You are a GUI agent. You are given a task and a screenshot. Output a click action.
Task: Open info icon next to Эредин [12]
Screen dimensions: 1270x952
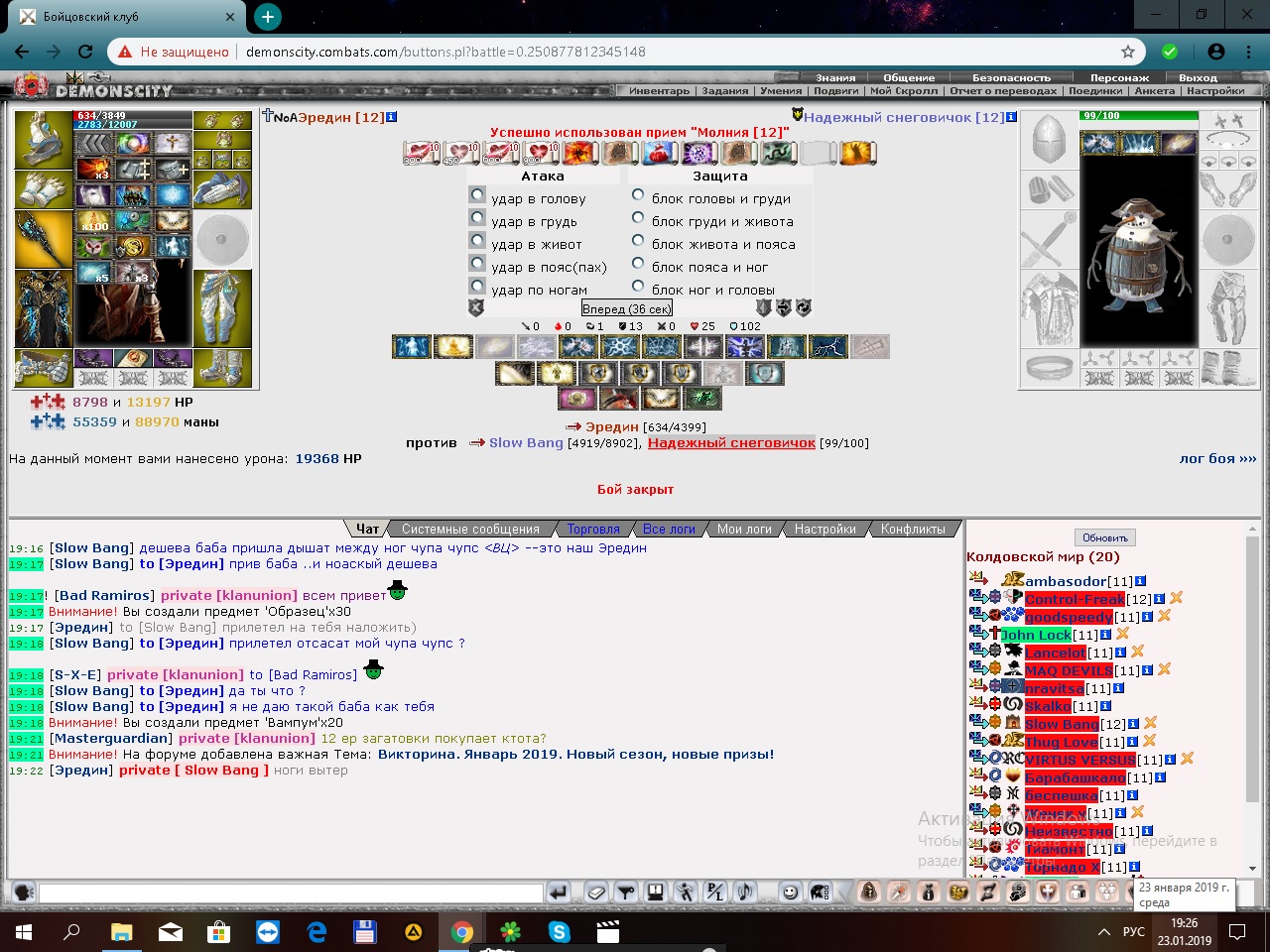(x=391, y=117)
